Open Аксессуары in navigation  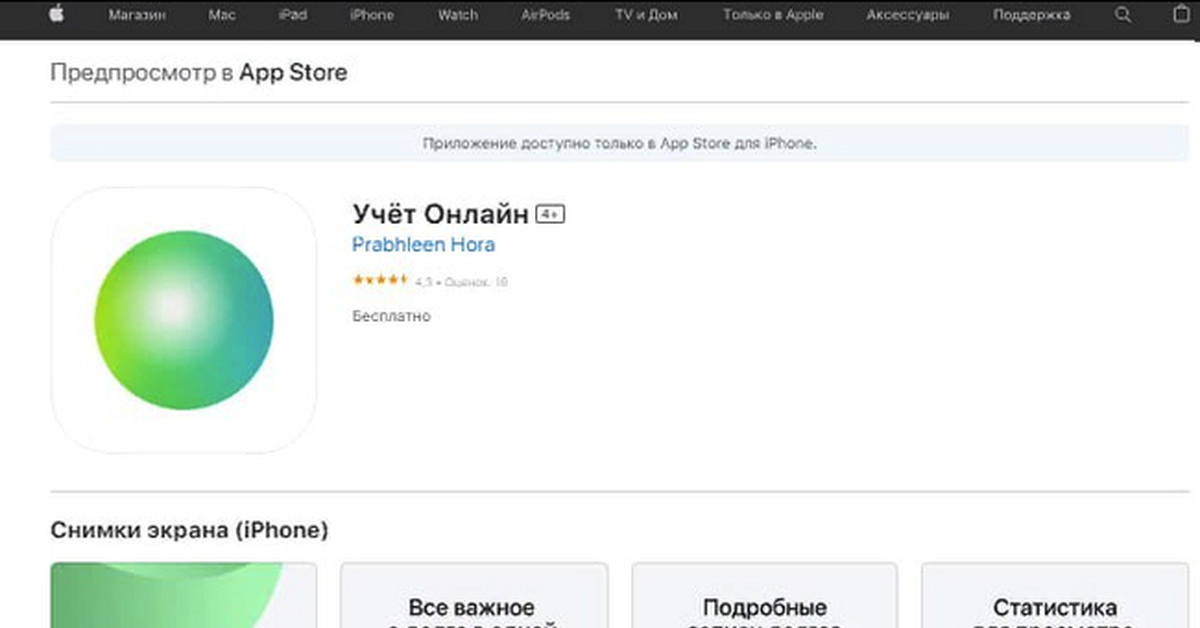908,15
